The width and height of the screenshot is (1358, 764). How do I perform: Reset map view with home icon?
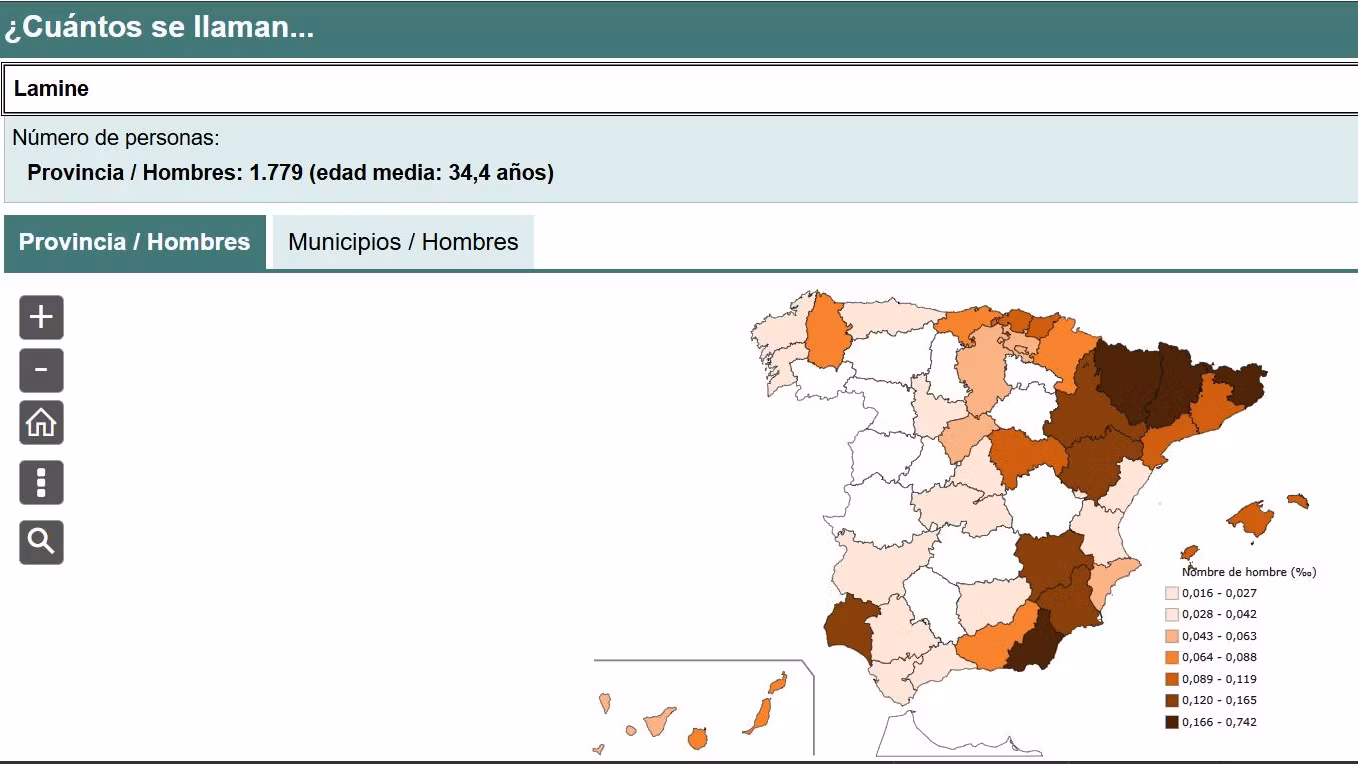tap(41, 423)
